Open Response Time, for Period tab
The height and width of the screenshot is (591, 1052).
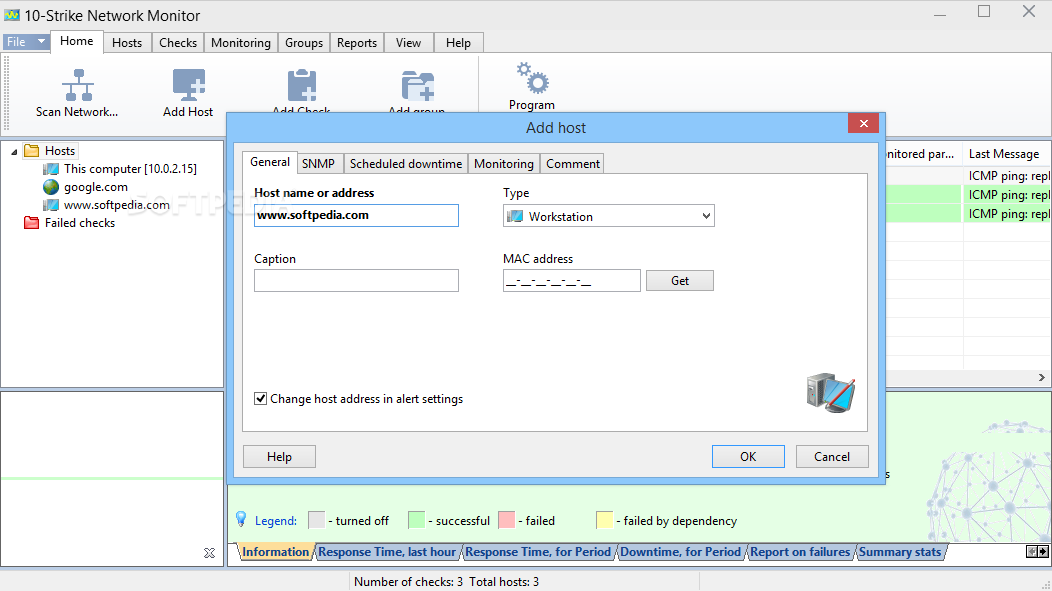(538, 551)
